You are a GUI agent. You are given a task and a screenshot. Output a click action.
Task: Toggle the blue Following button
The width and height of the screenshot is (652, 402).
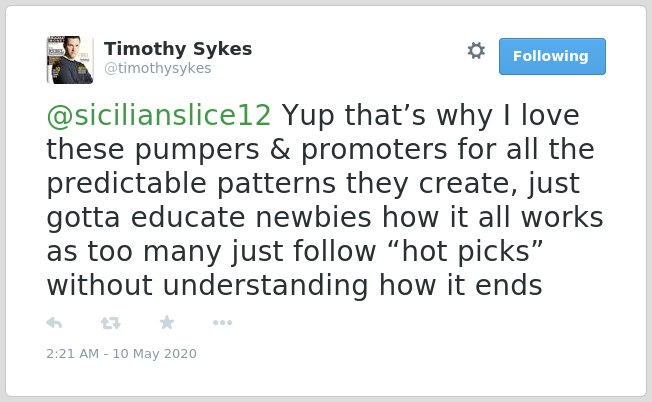point(552,57)
